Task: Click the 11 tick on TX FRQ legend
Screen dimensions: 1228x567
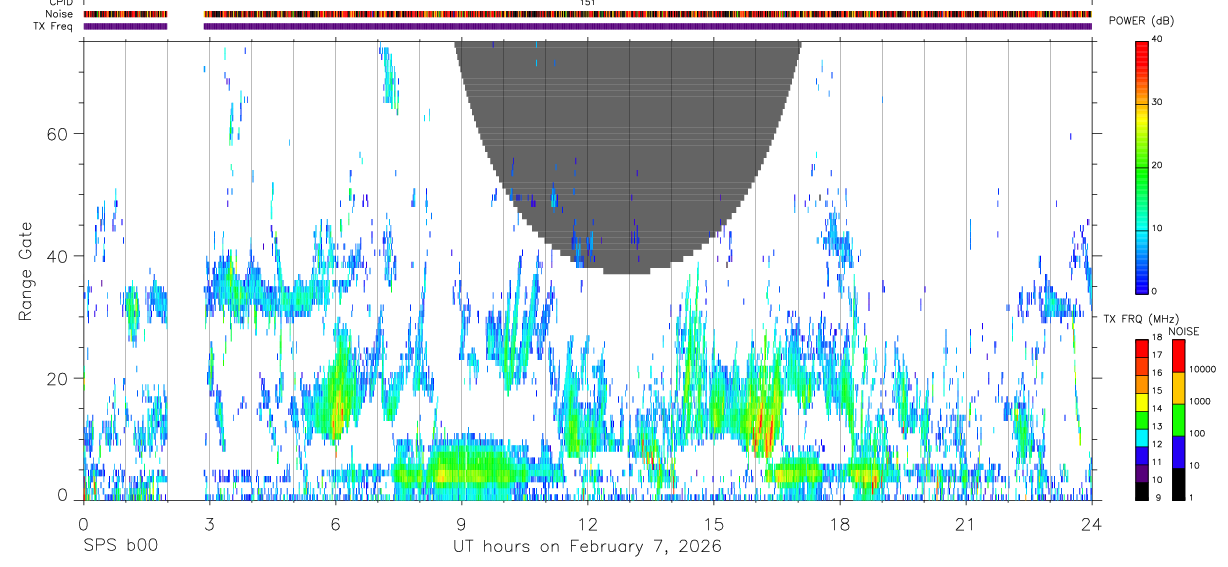Action: [1157, 463]
